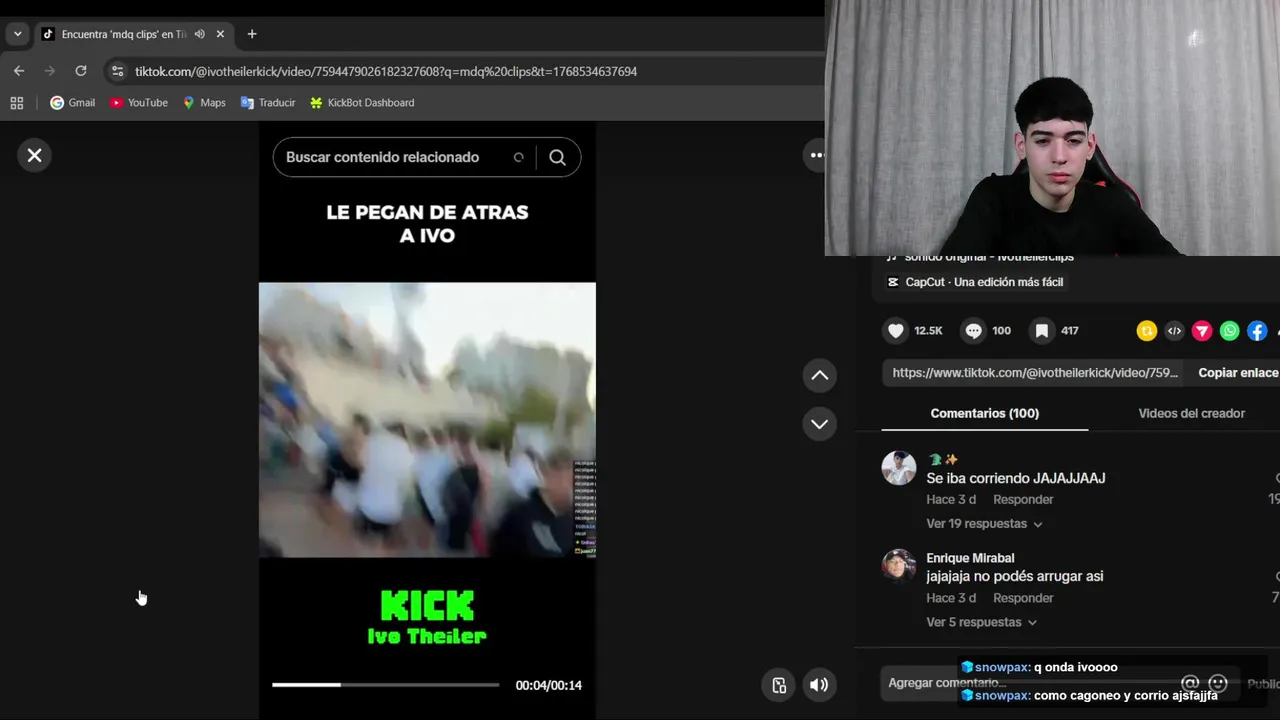
Task: Select the video URL link field
Action: (1035, 373)
